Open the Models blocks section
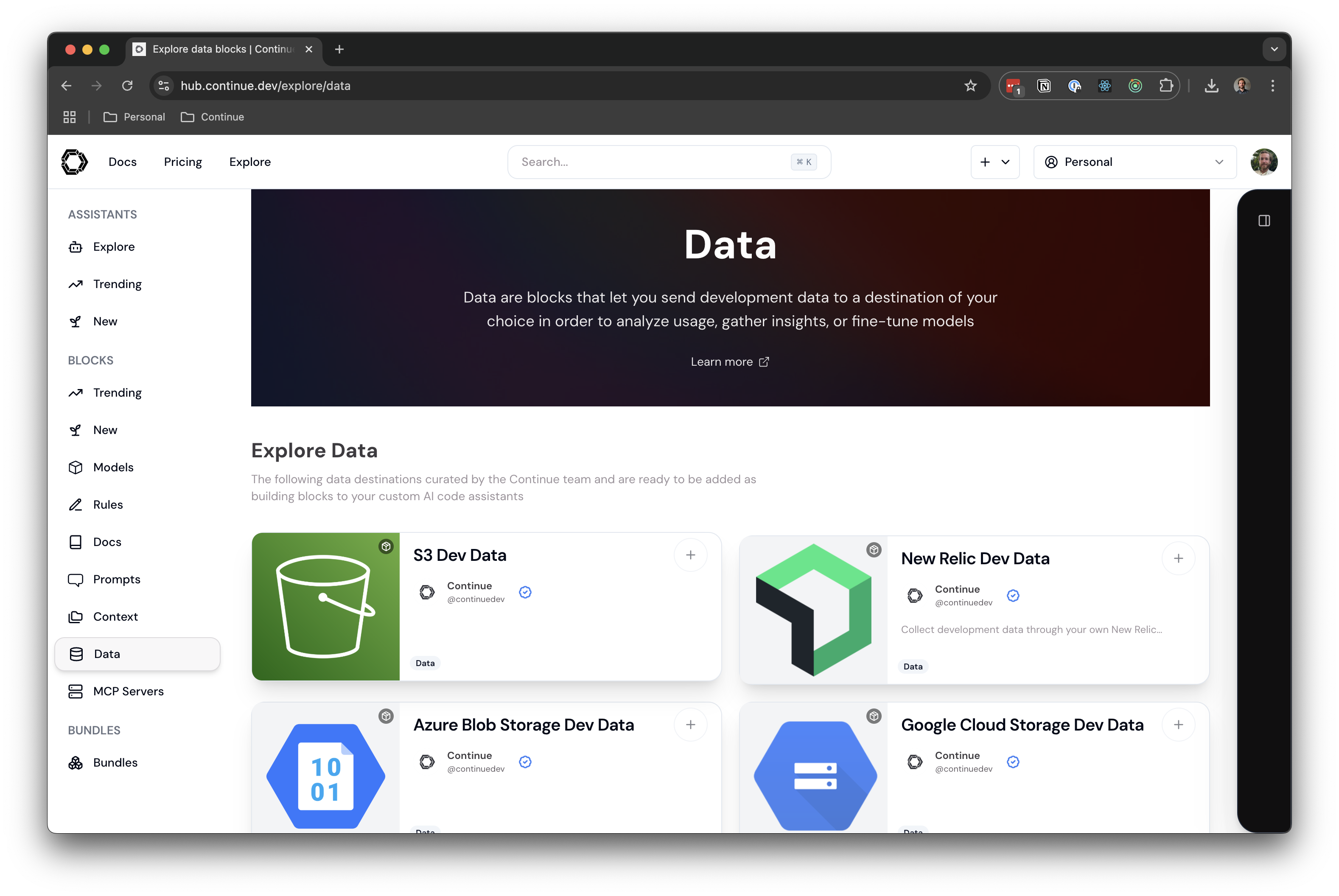This screenshot has width=1339, height=896. (x=113, y=467)
